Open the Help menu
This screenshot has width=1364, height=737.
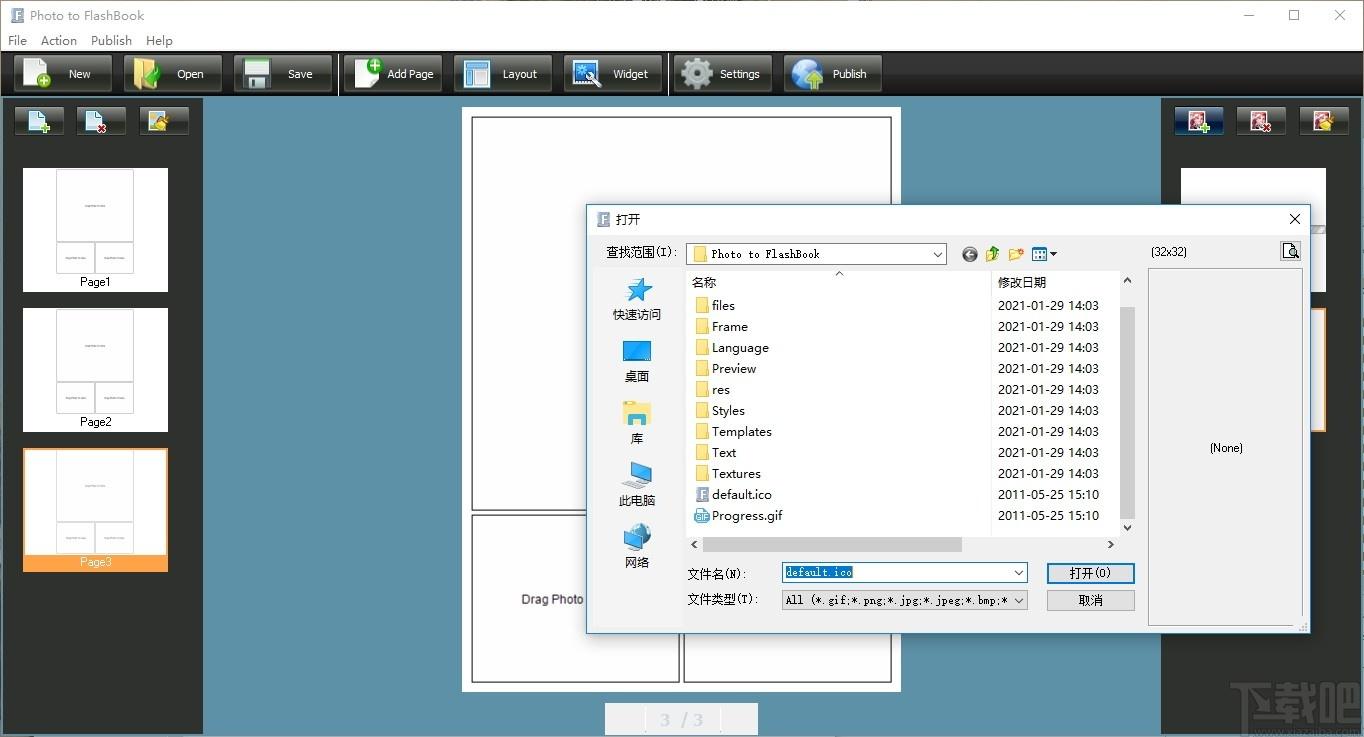click(x=159, y=40)
